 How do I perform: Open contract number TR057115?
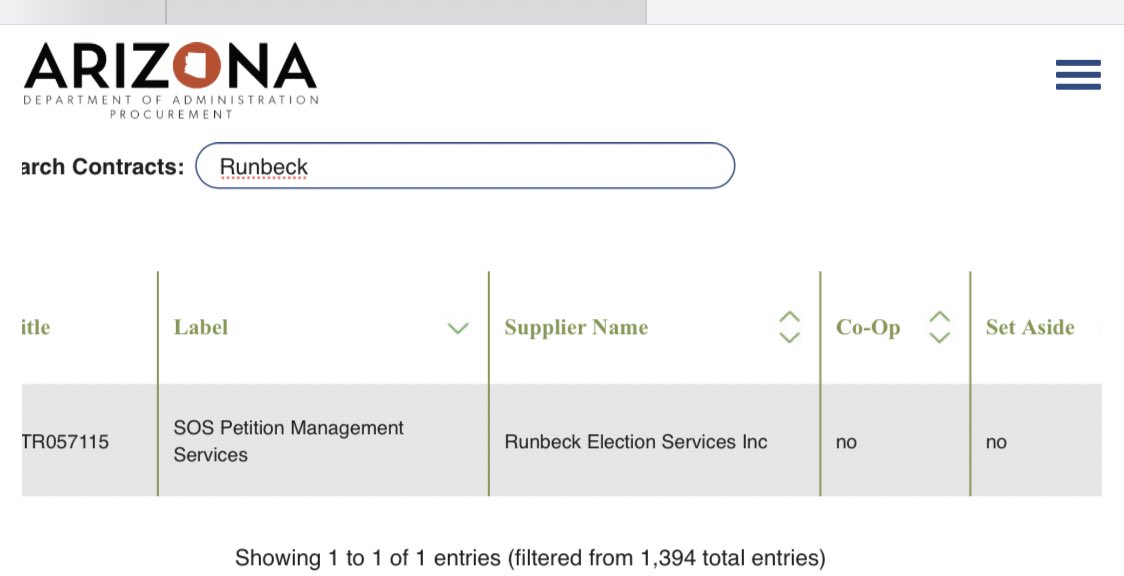click(65, 442)
